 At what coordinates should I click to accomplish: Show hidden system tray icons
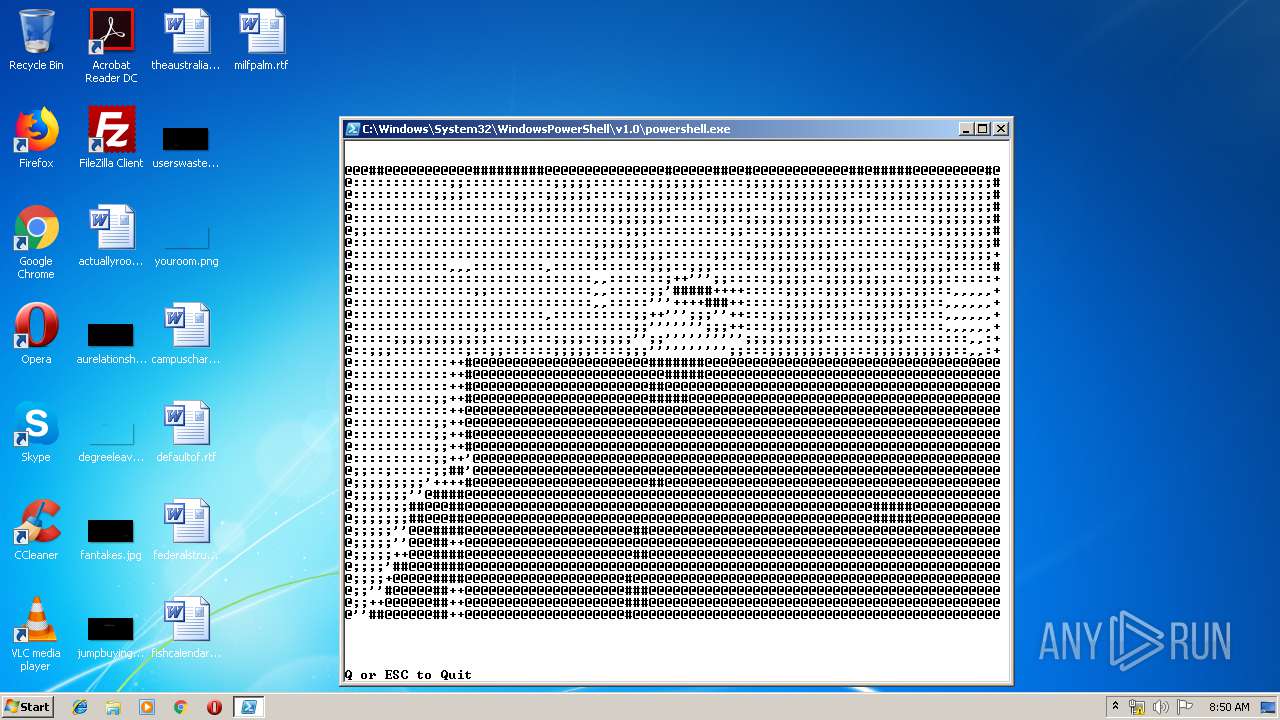pos(1115,707)
